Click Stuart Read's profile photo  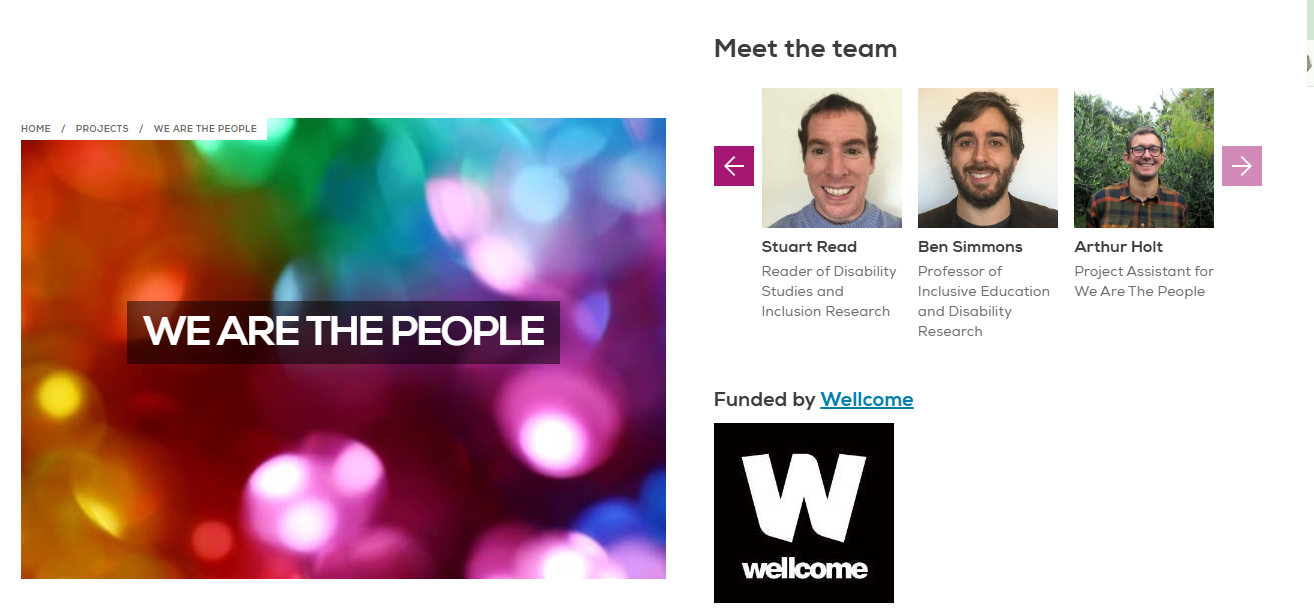click(x=831, y=158)
